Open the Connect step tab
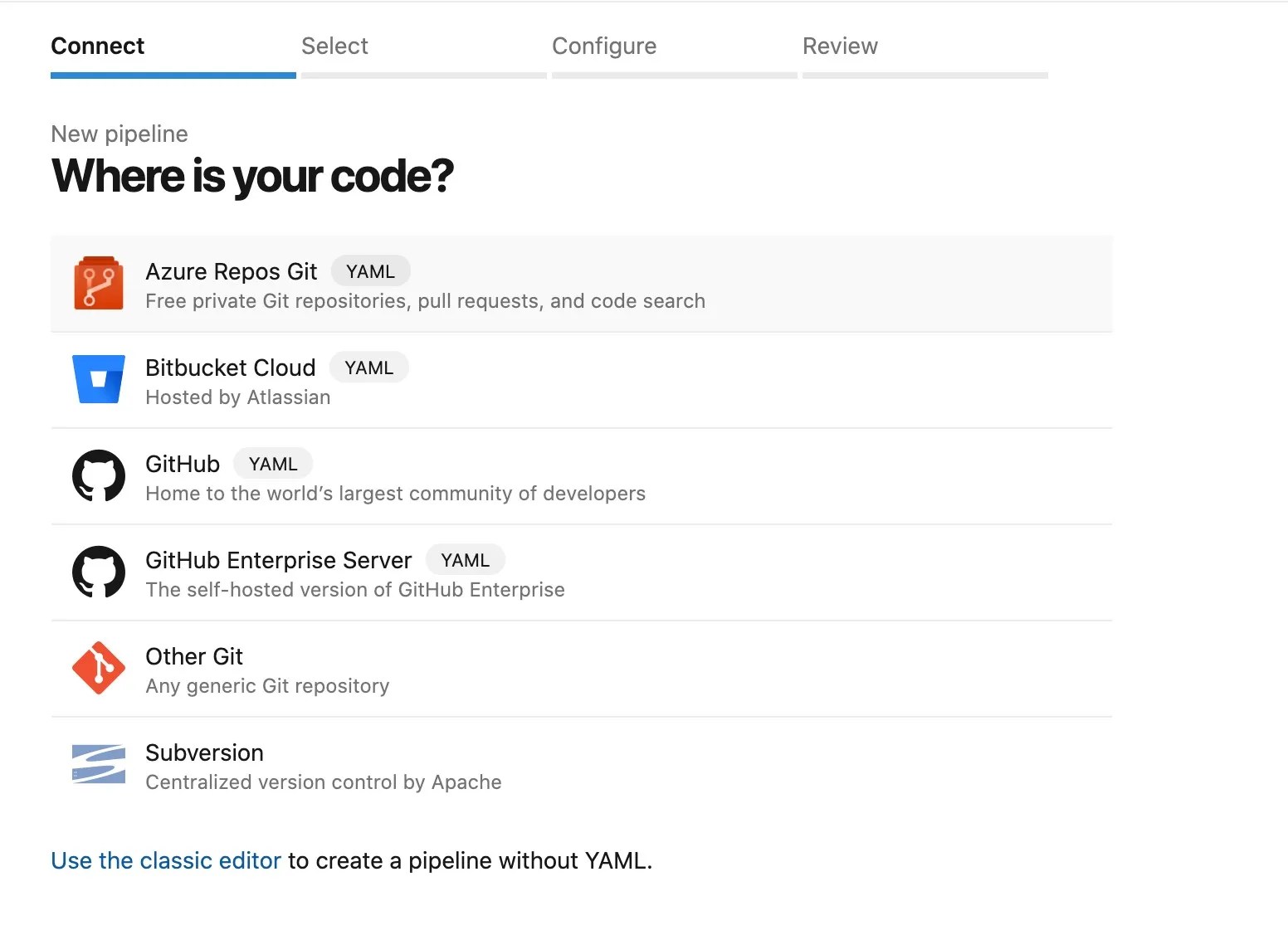Image resolution: width=1288 pixels, height=935 pixels. (98, 46)
